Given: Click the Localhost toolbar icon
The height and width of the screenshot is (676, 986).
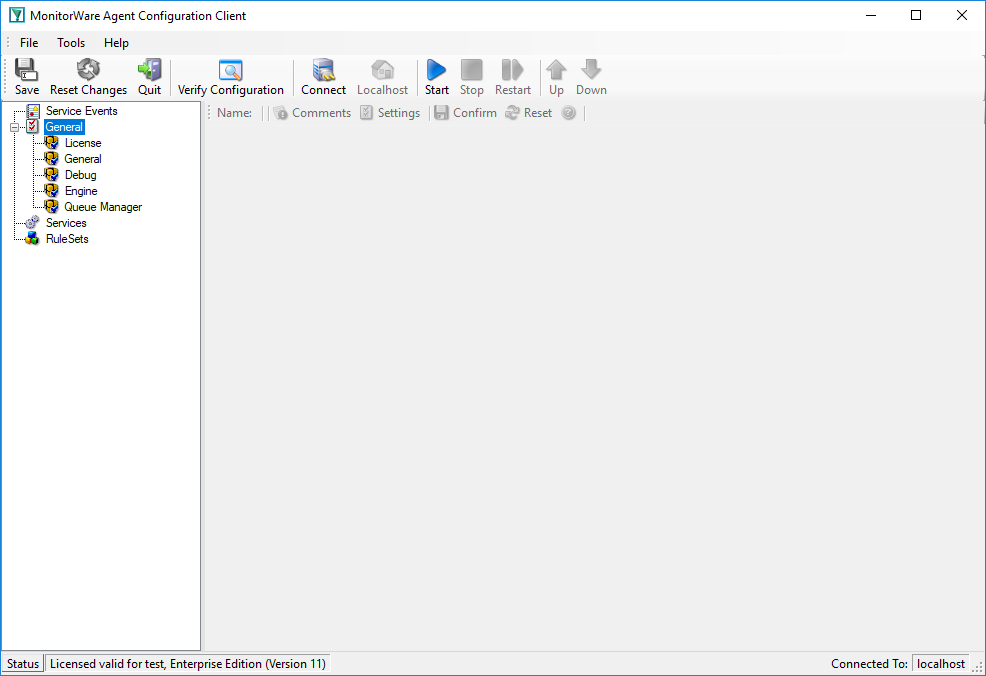Looking at the screenshot, I should (382, 70).
